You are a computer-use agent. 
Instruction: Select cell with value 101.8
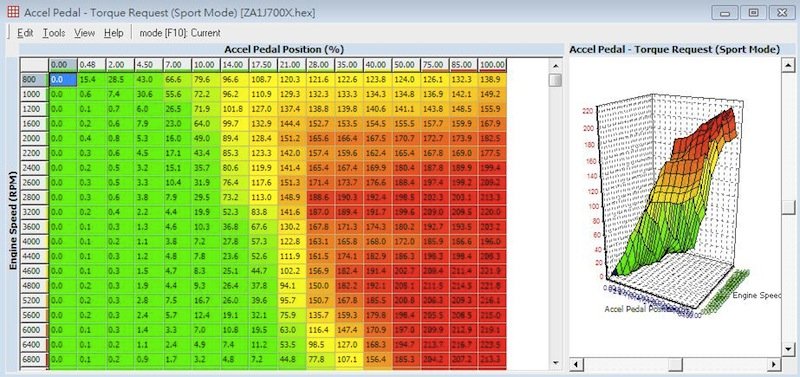pos(234,109)
